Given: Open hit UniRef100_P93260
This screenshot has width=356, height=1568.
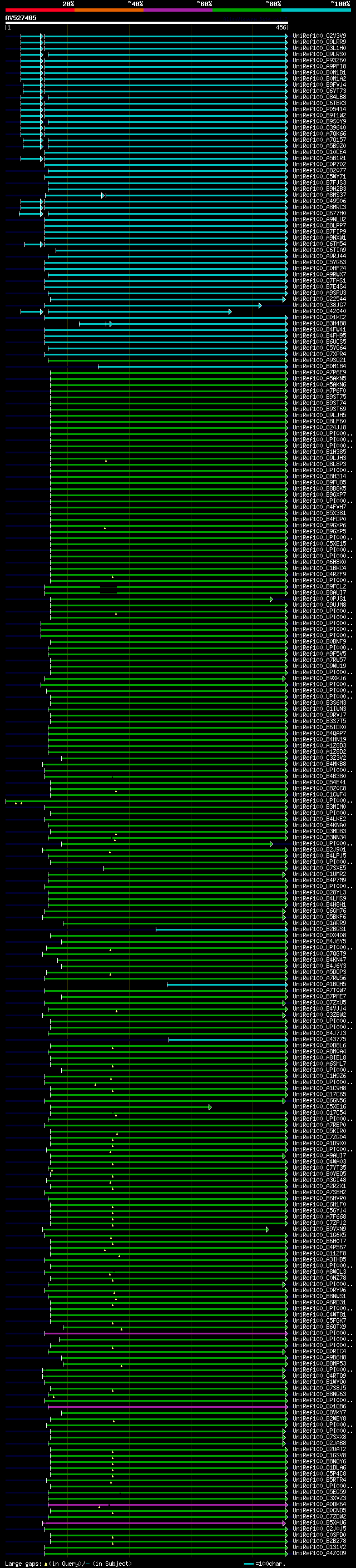Looking at the screenshot, I should tap(319, 60).
